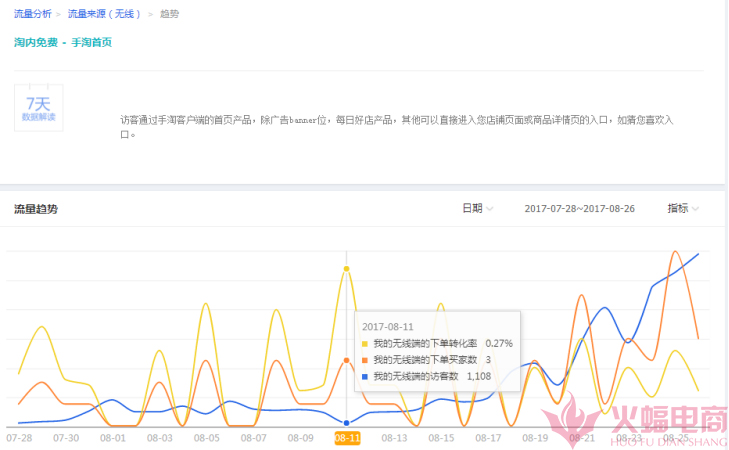Click the orange 下单买家数 legend marker in tooltip
This screenshot has height=450, width=729.
click(366, 360)
